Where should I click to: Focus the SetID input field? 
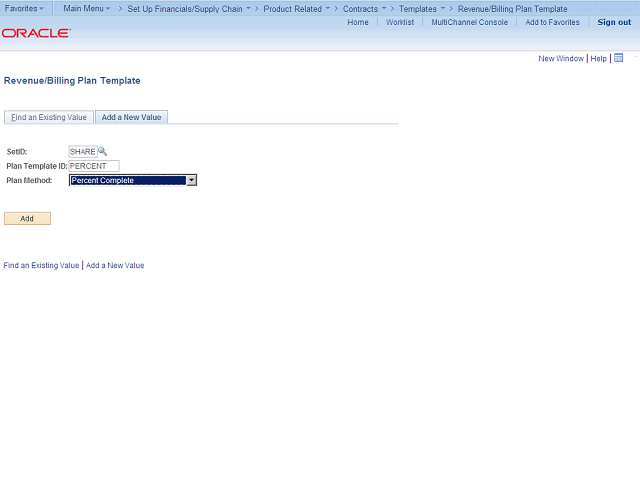[x=83, y=151]
